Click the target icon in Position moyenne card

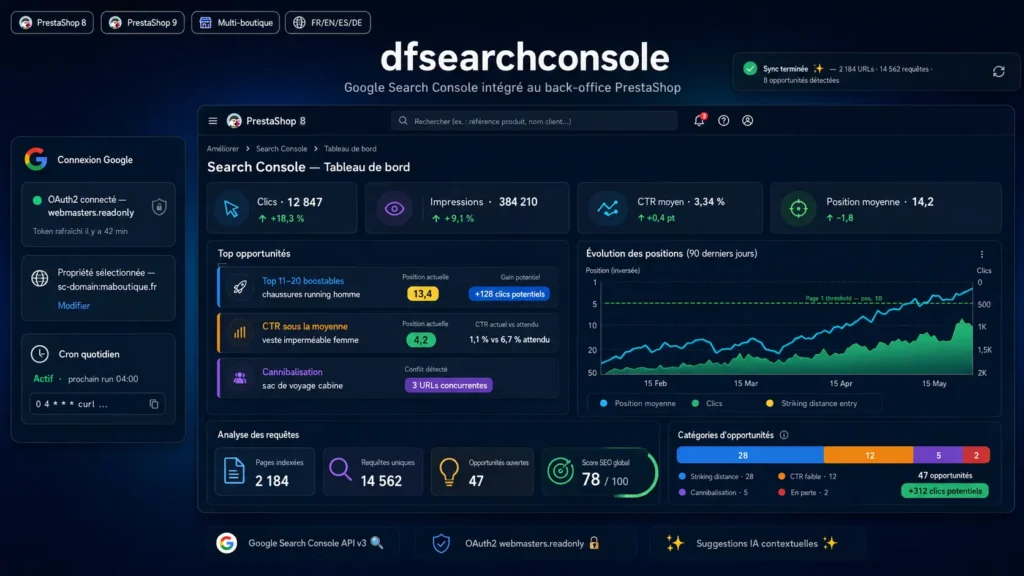(798, 209)
